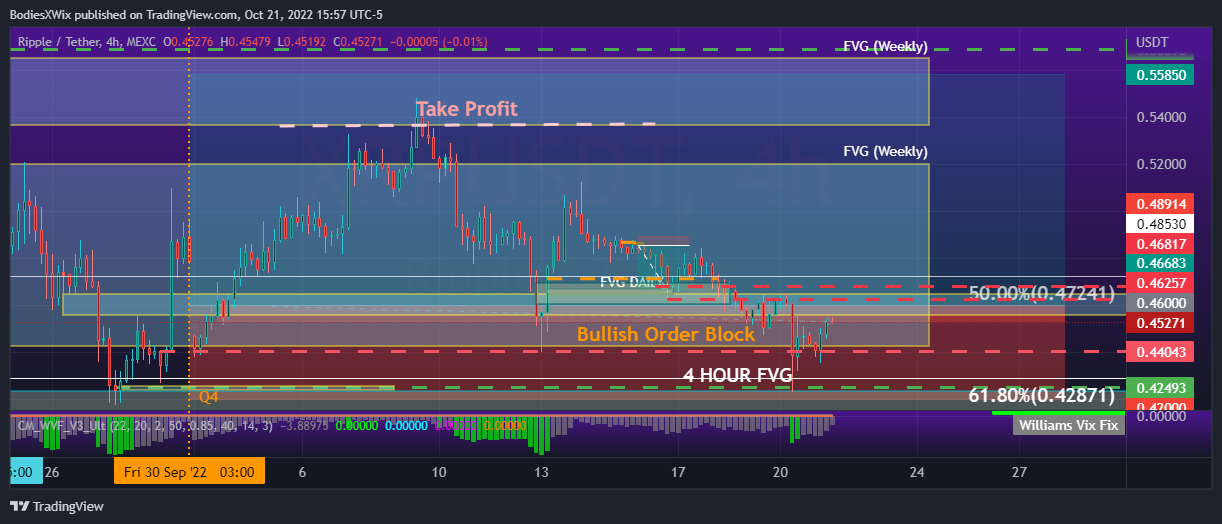Click the 0.54000 axis price tick
Viewport: 1222px width, 524px height.
point(1160,117)
